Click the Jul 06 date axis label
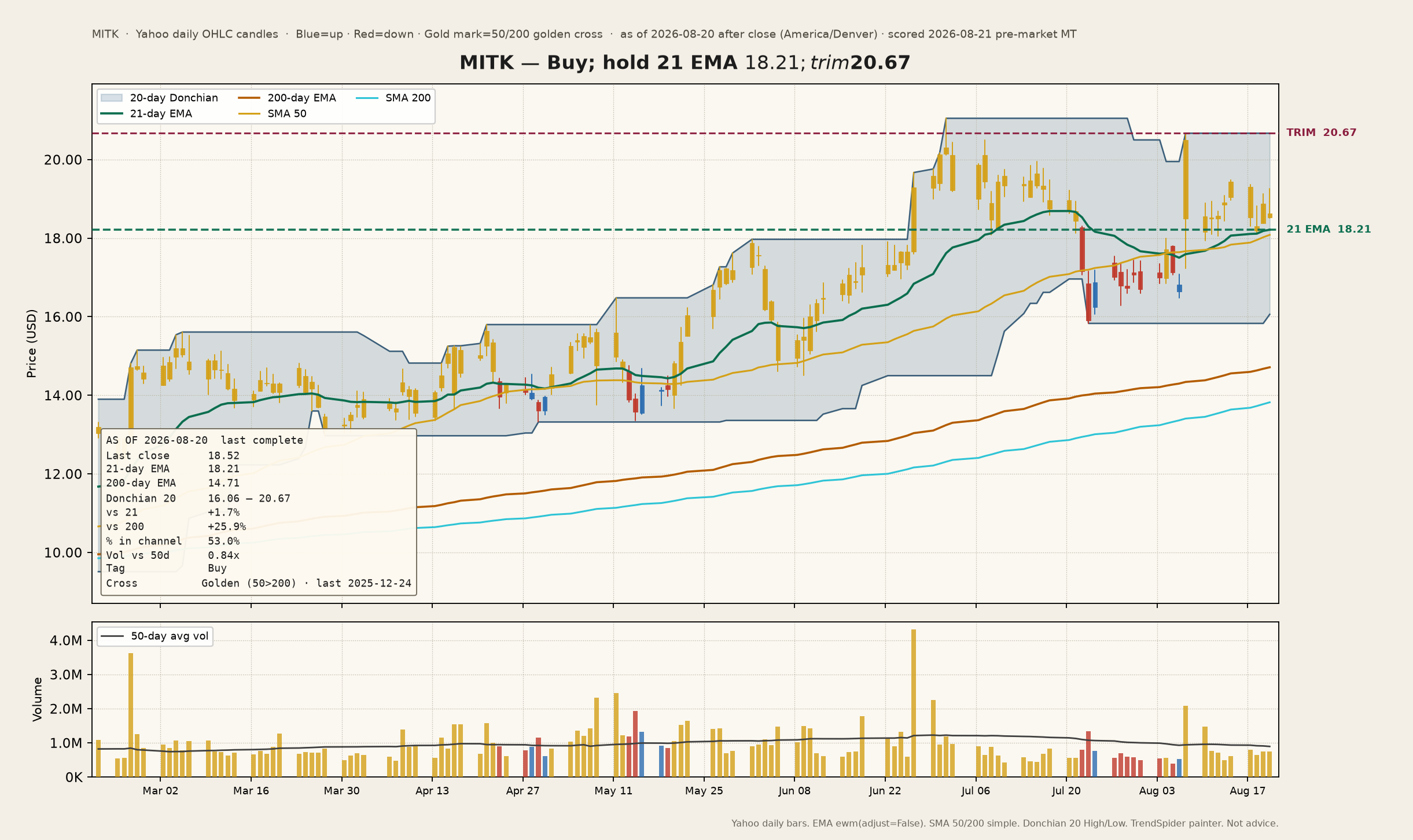The height and width of the screenshot is (840, 1413). tap(976, 791)
